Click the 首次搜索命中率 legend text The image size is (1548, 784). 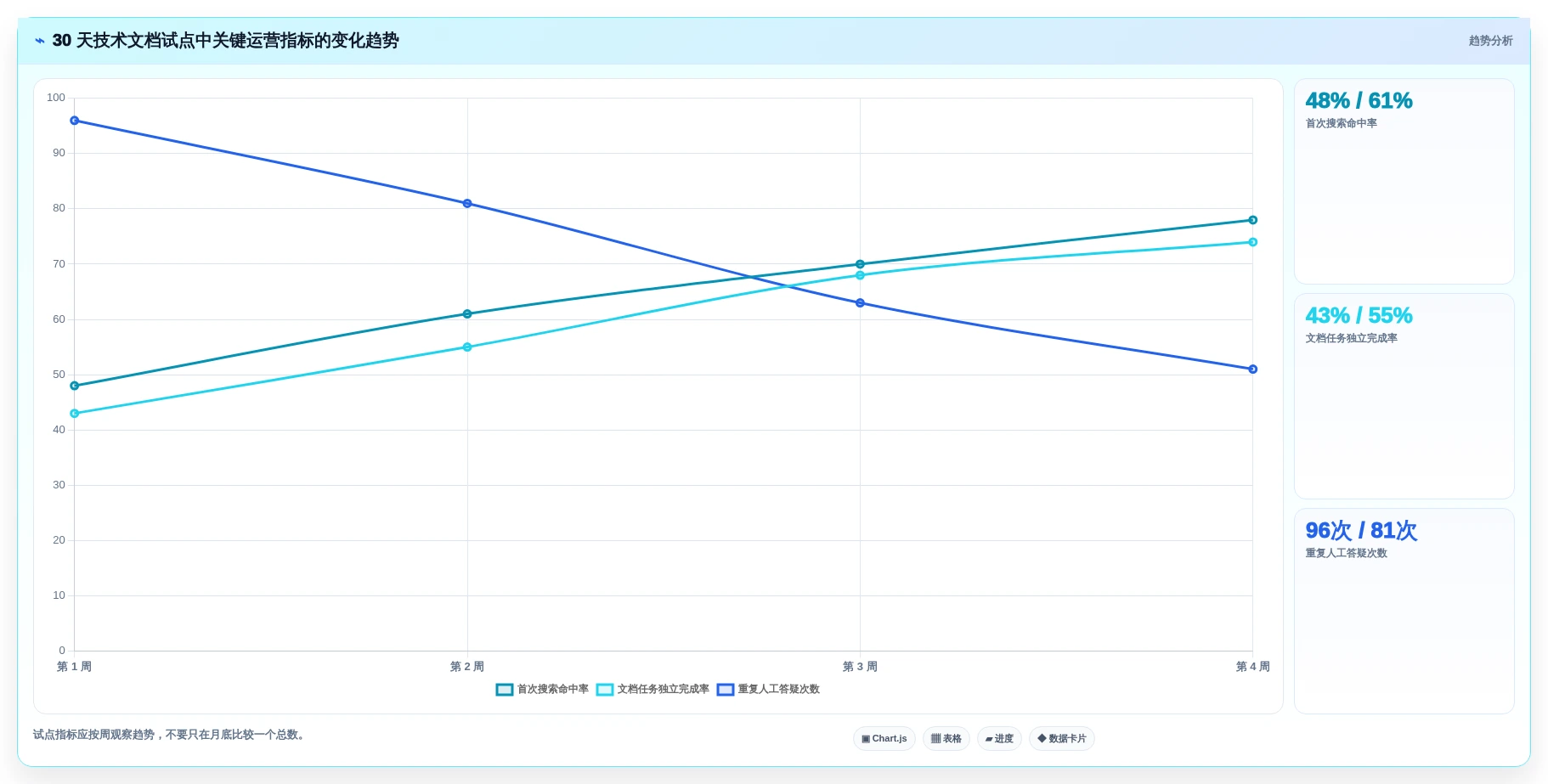[x=553, y=690]
